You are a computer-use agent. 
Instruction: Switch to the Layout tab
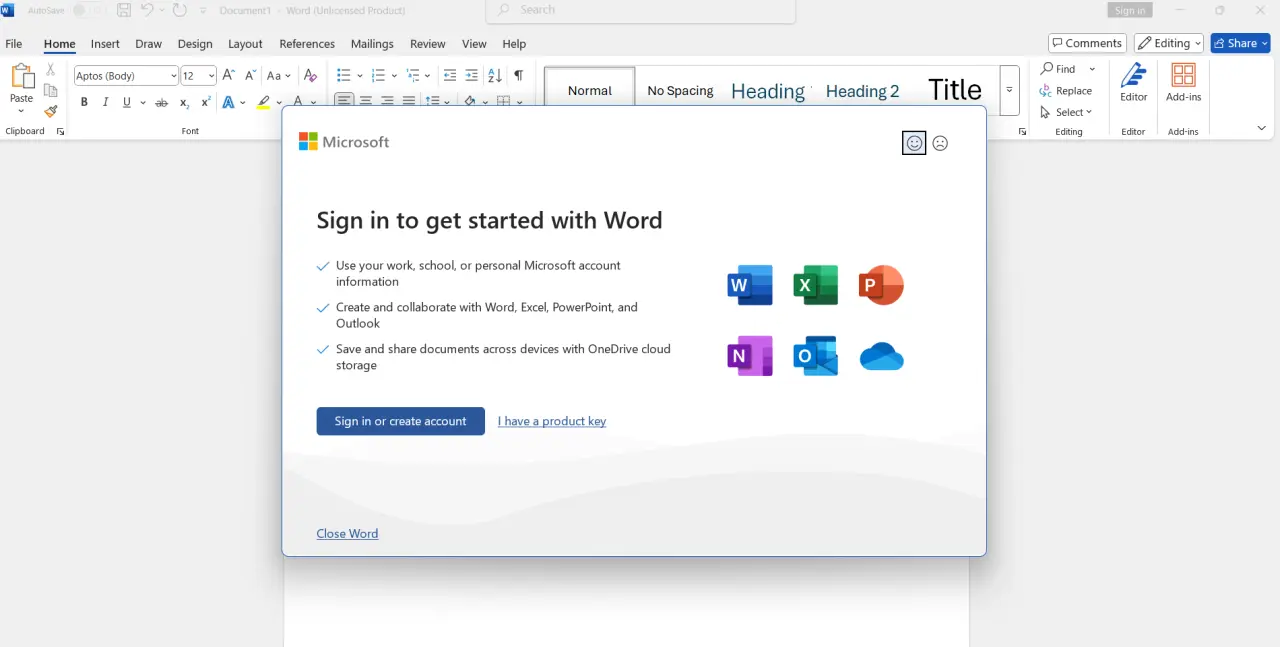[245, 44]
